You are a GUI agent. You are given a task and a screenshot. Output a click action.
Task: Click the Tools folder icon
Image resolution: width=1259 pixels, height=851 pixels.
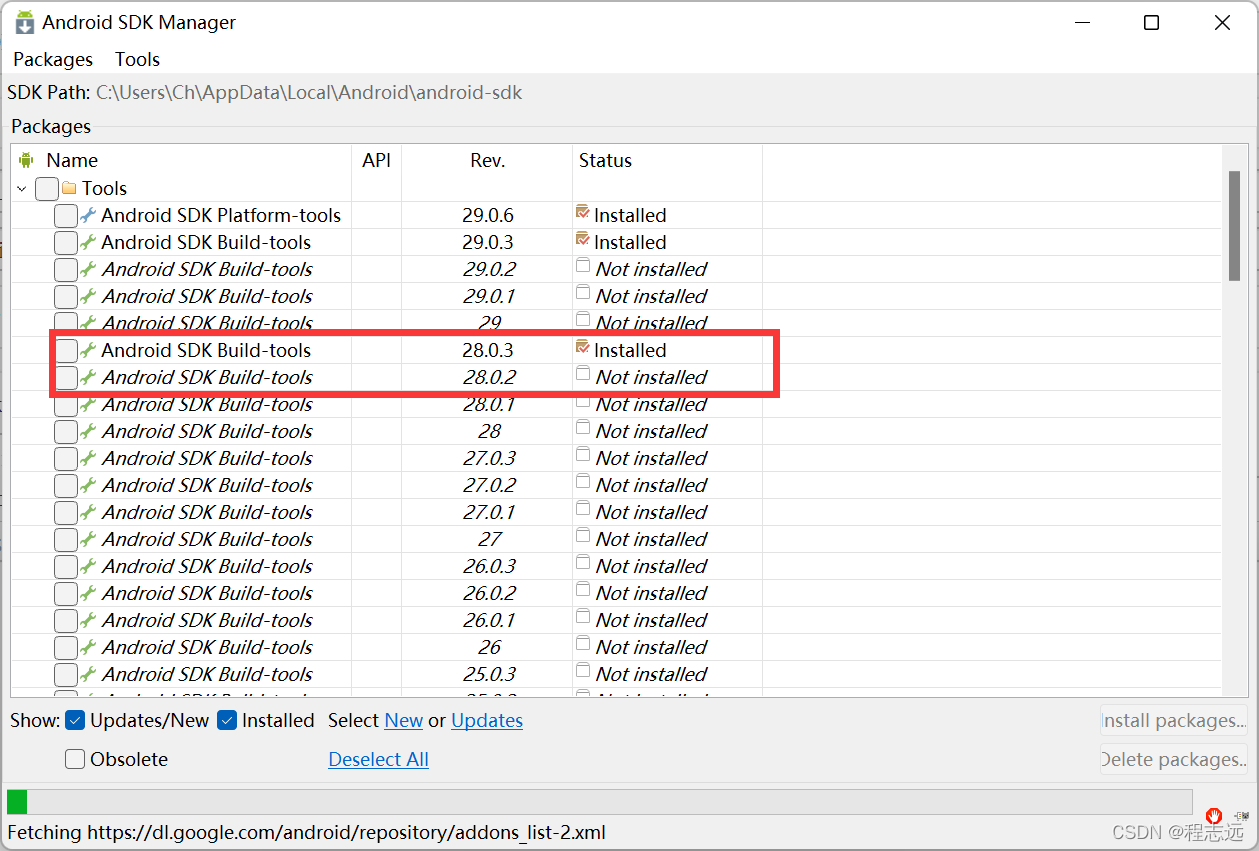[x=69, y=188]
